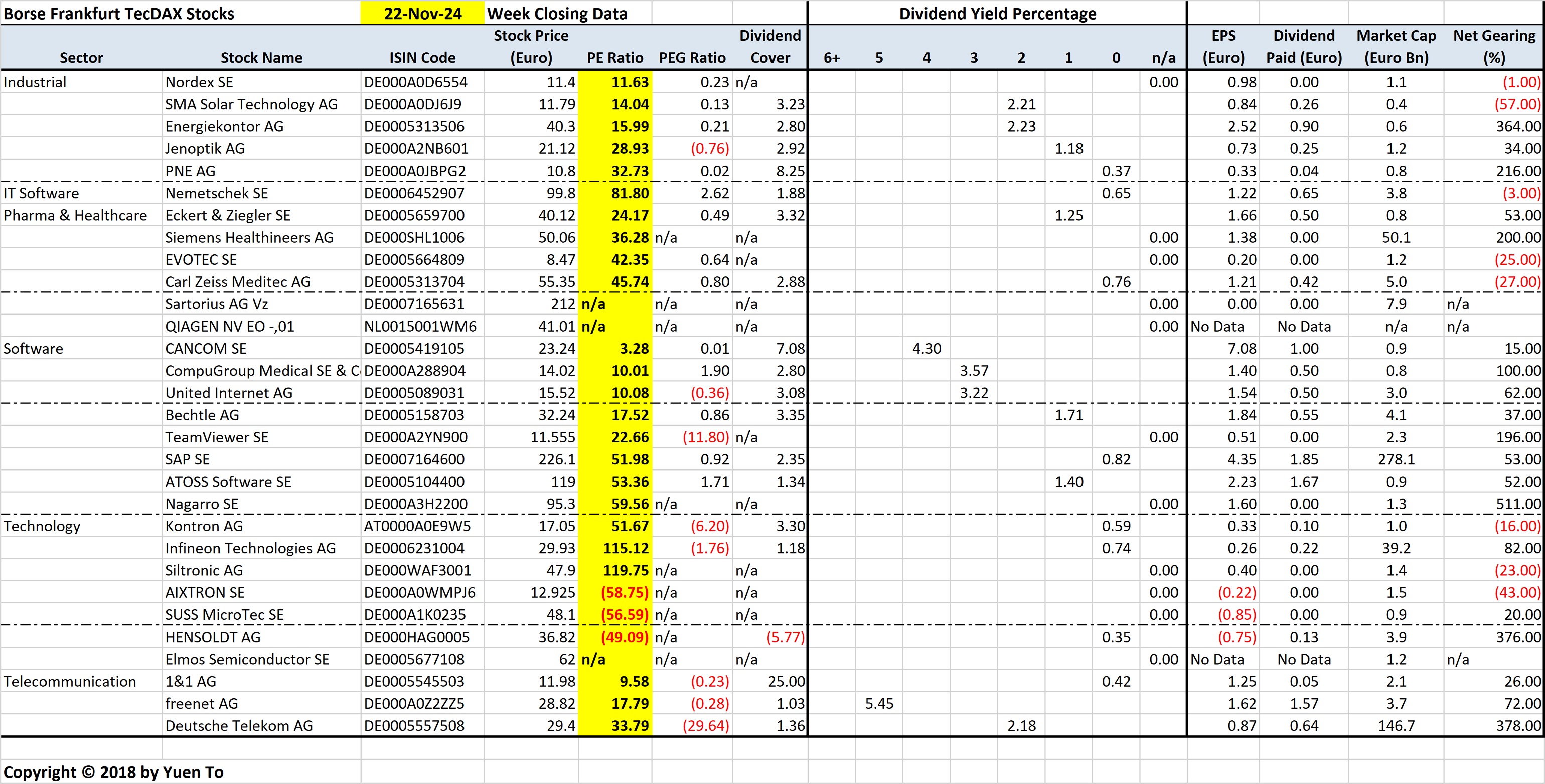Viewport: 1545px width, 784px height.
Task: Select CANCOM SE dividend yield 4.30
Action: [x=926, y=349]
